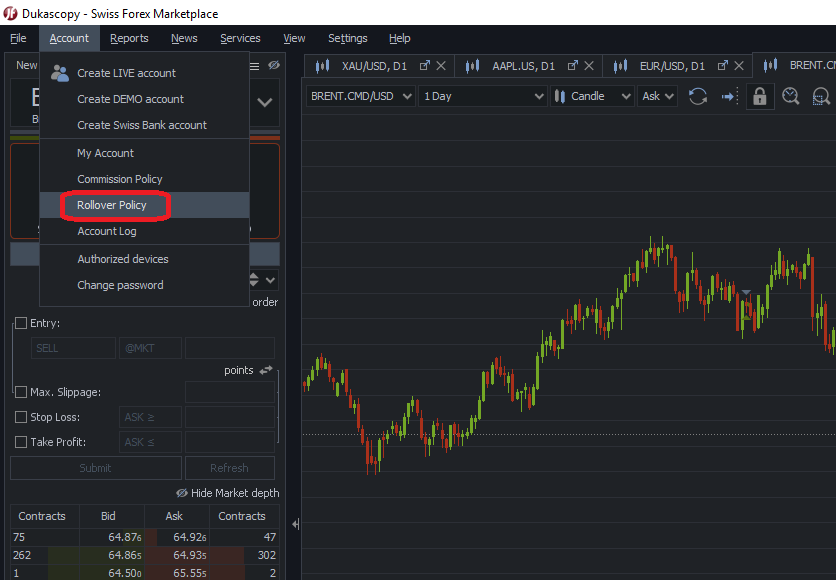Close the XAU/USD, D1 chart tab
Screen dimensions: 836x580
441,66
